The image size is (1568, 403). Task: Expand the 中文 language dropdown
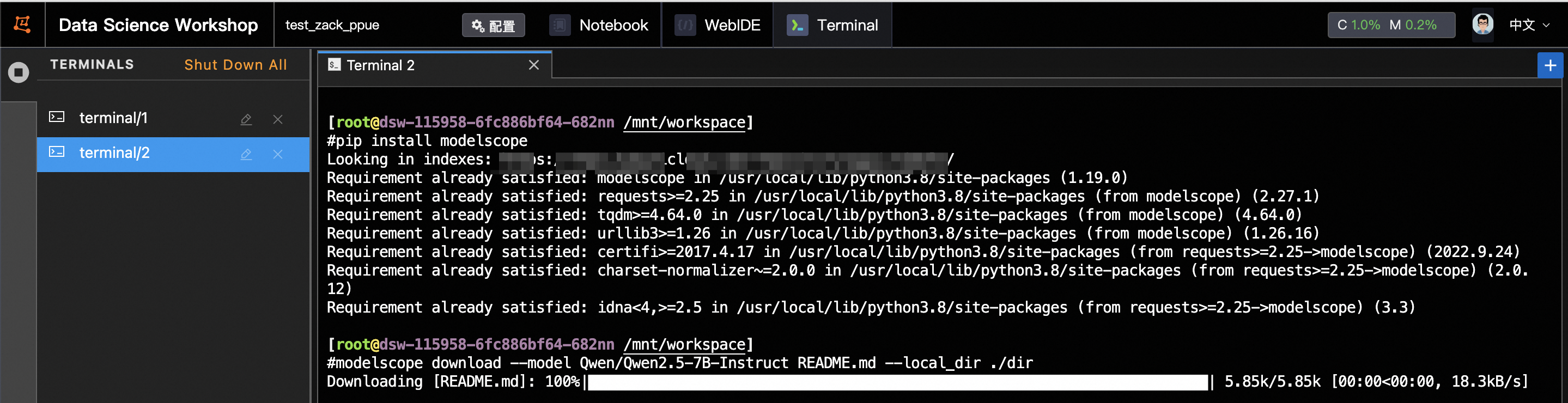click(1529, 26)
